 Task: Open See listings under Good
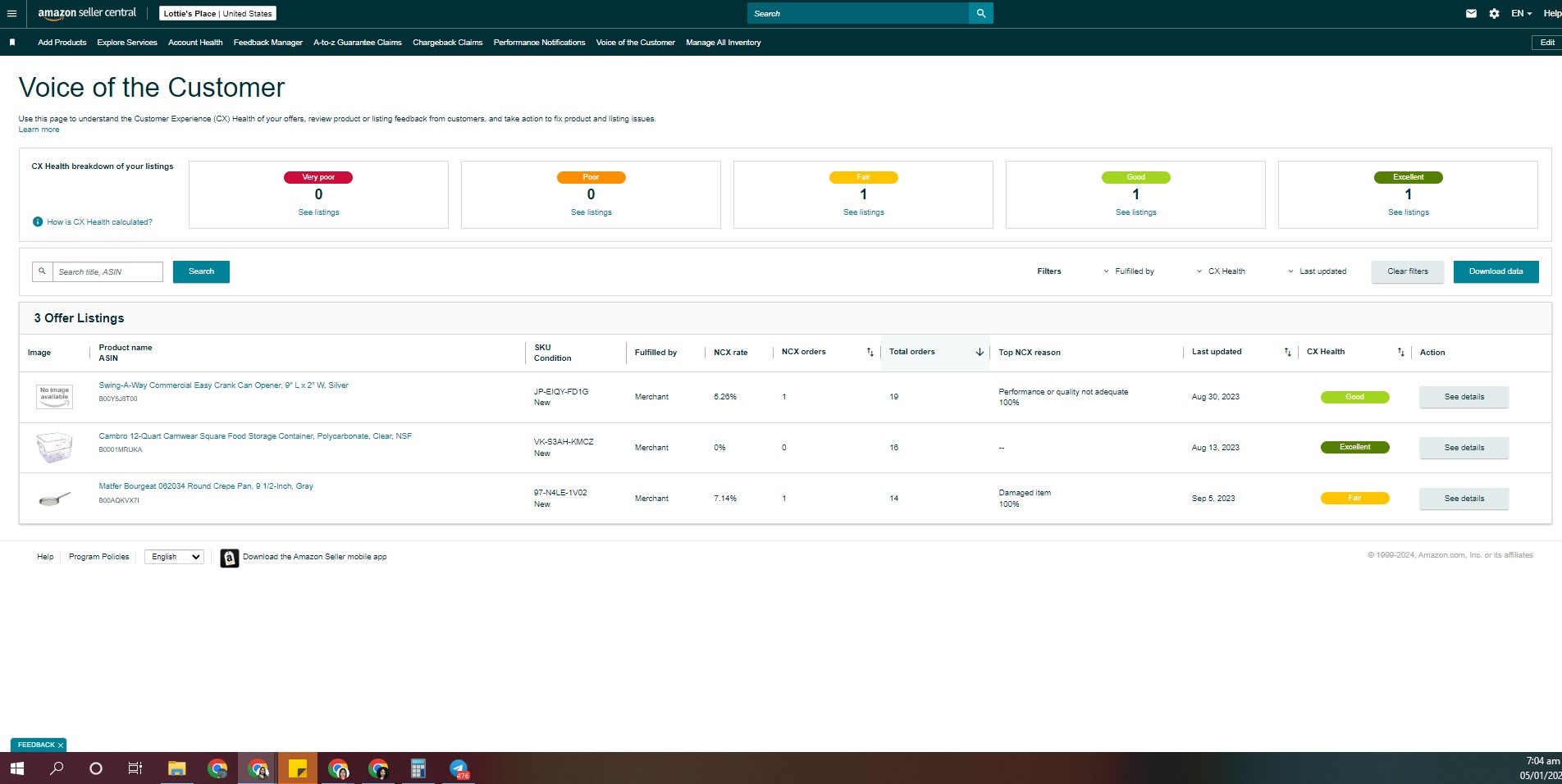[x=1136, y=212]
